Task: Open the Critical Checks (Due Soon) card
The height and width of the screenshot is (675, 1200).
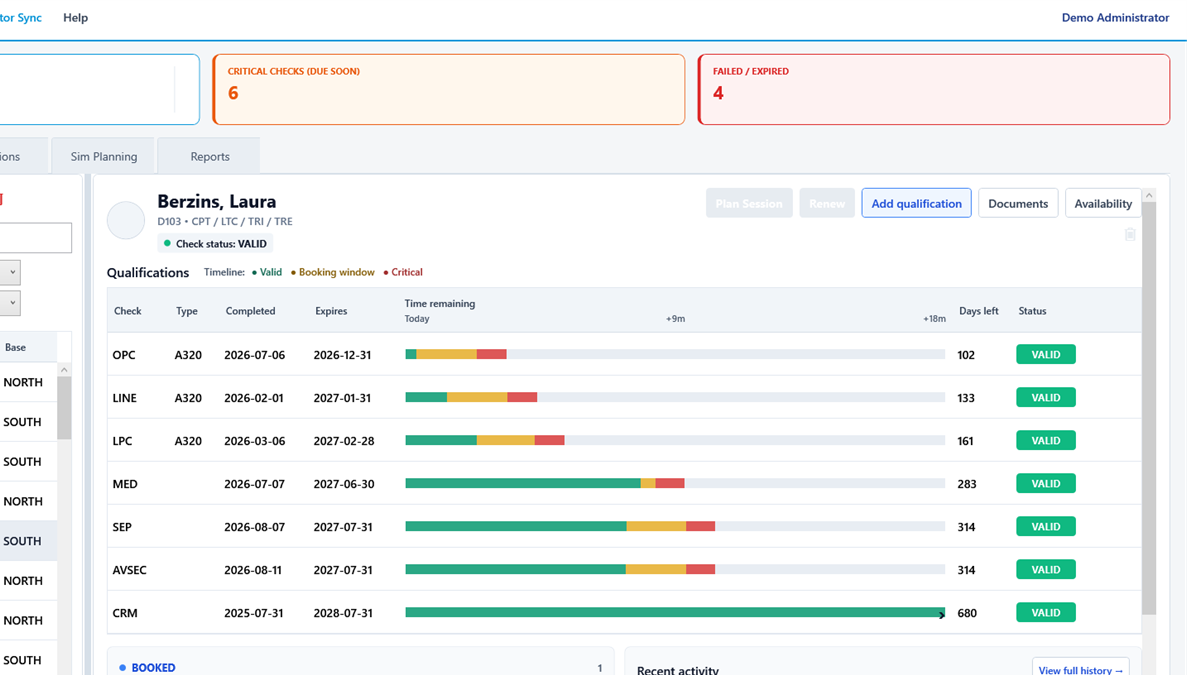Action: point(449,89)
